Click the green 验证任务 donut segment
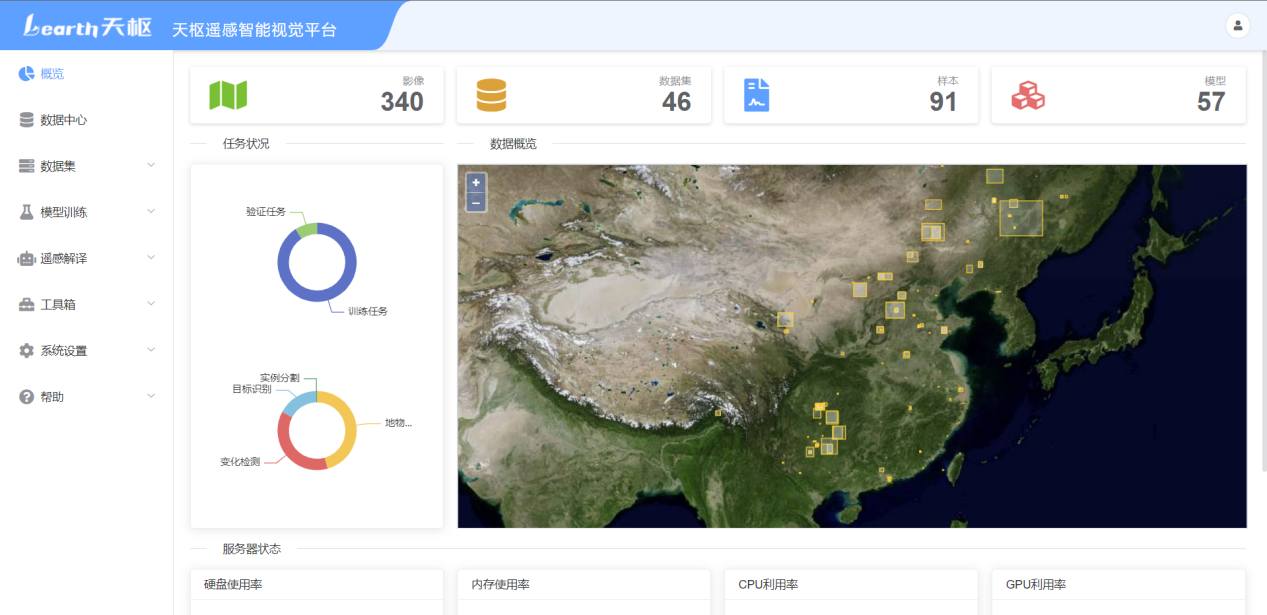Screen dimensions: 1267x615 tap(306, 229)
